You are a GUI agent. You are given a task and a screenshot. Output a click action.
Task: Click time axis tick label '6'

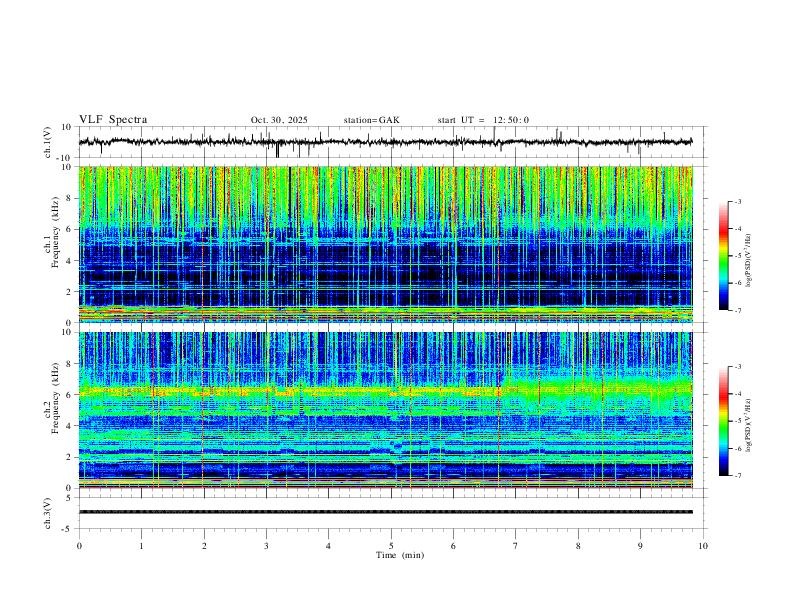click(453, 546)
